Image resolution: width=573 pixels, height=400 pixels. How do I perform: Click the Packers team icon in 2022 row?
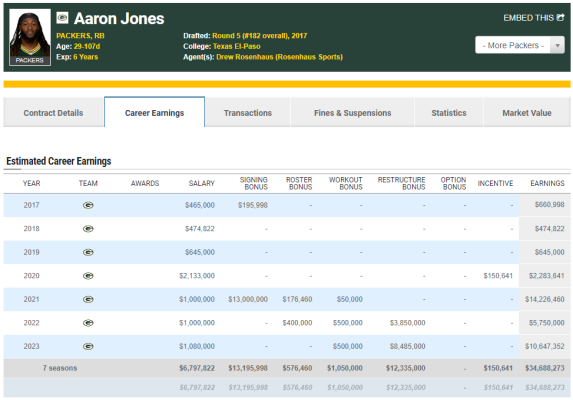[88, 323]
